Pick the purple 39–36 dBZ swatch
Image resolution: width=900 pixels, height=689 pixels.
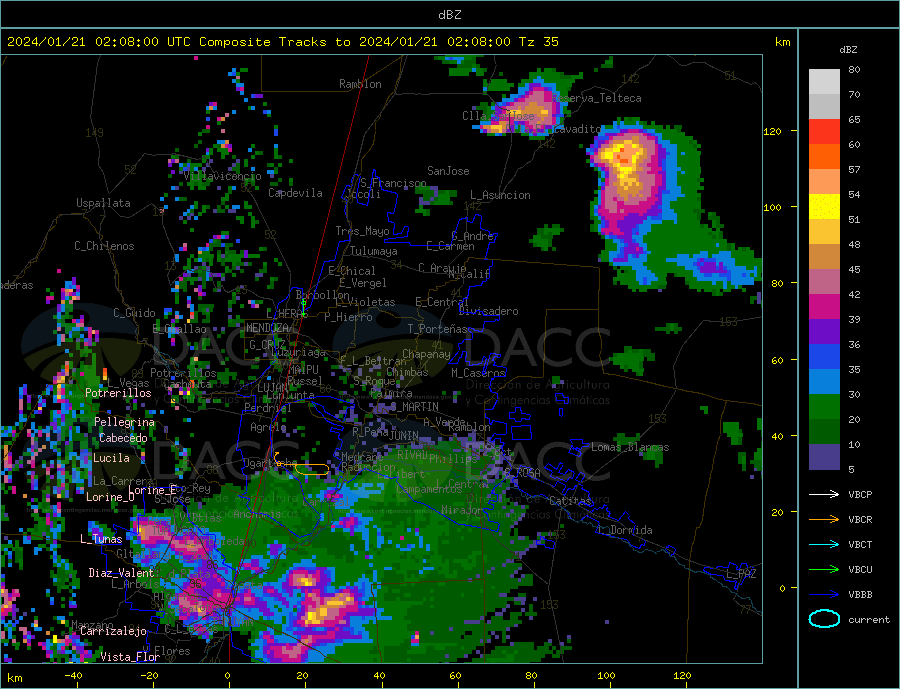pyautogui.click(x=824, y=332)
